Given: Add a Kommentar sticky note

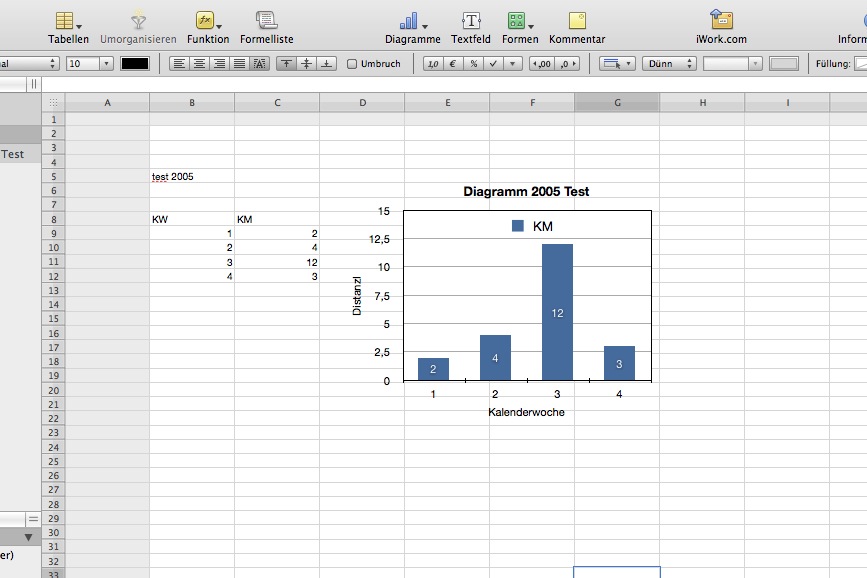Looking at the screenshot, I should click(577, 22).
